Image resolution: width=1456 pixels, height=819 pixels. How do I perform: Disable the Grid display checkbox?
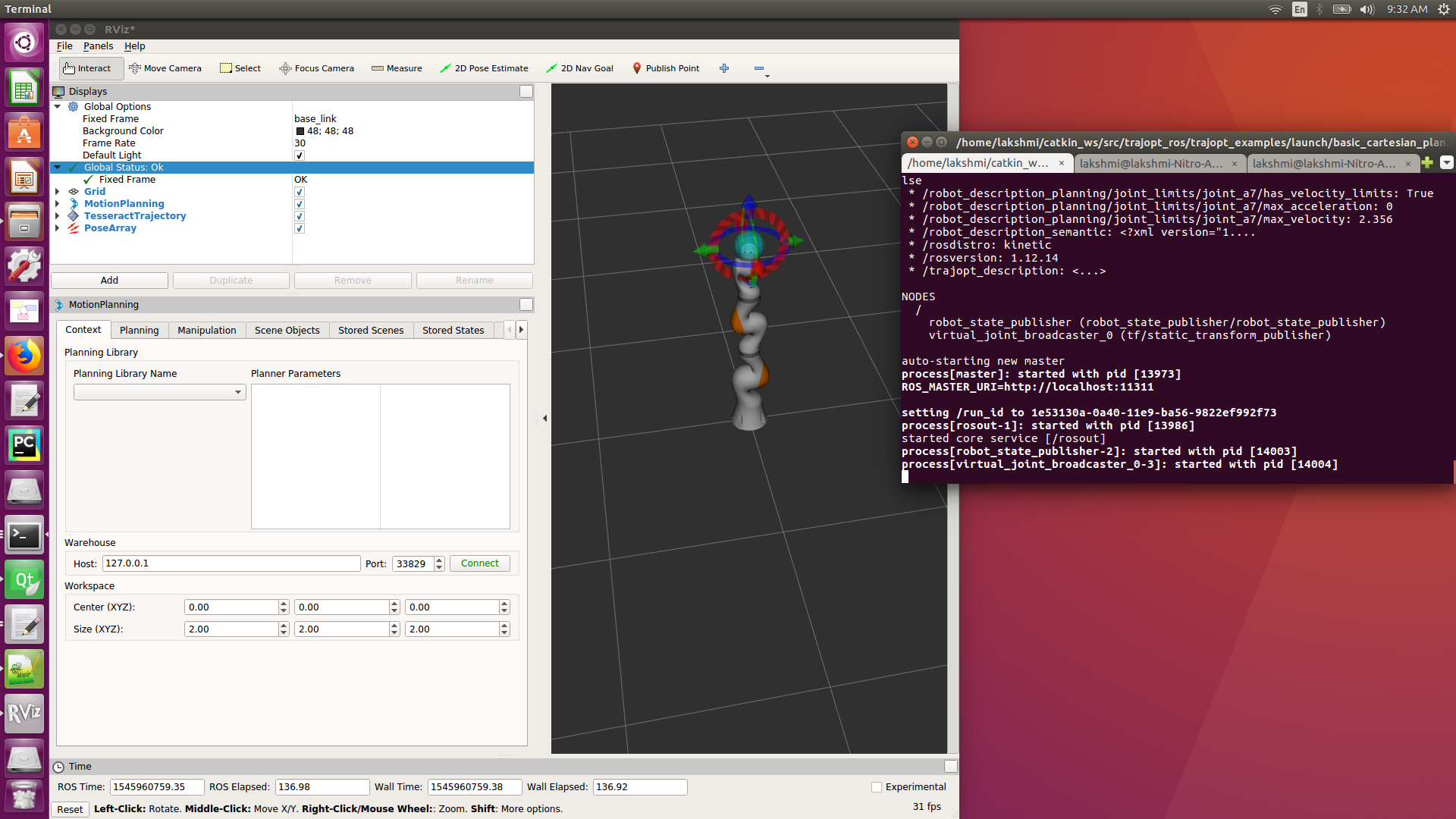click(300, 192)
